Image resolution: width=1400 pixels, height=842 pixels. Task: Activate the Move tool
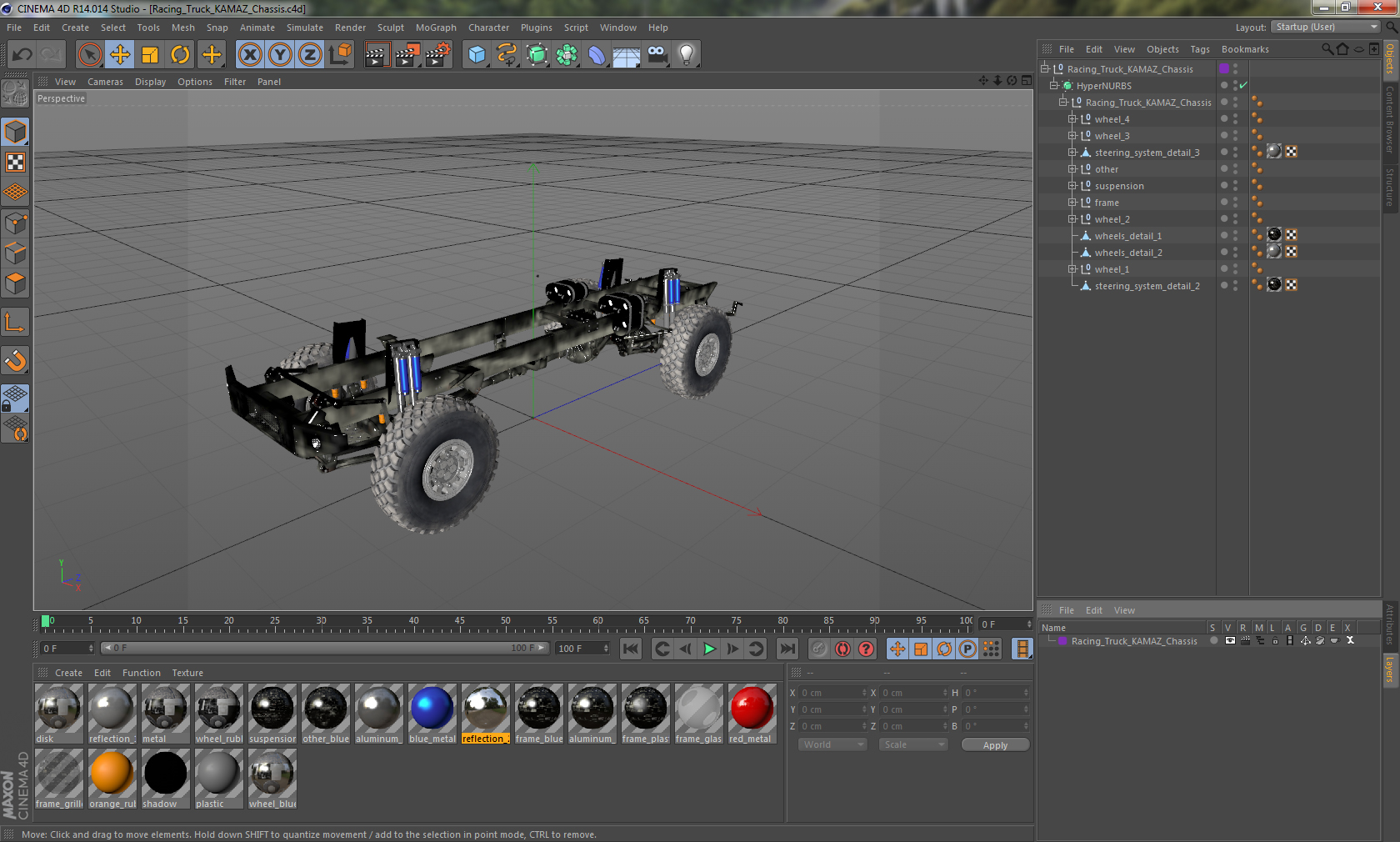coord(120,55)
